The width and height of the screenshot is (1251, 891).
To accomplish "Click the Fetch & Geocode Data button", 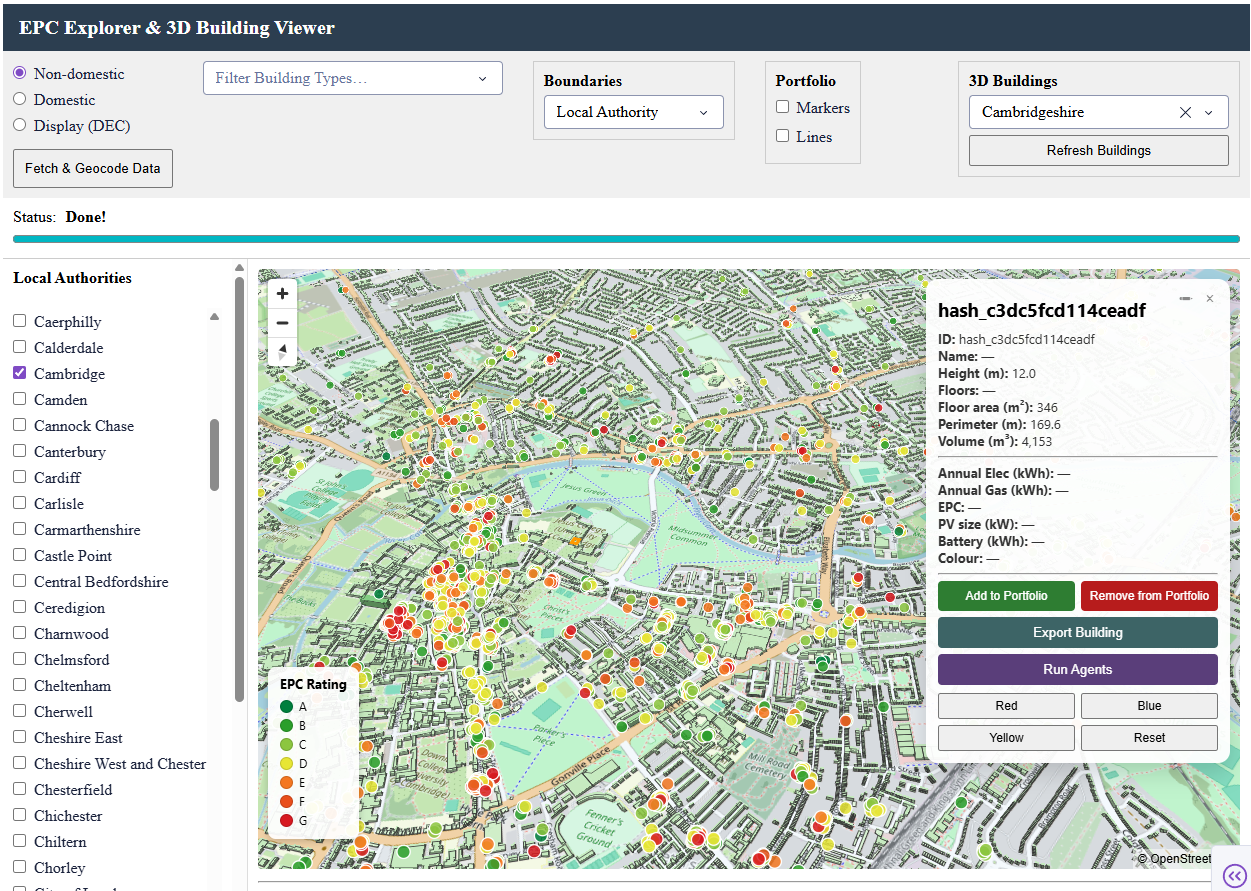I will point(92,168).
